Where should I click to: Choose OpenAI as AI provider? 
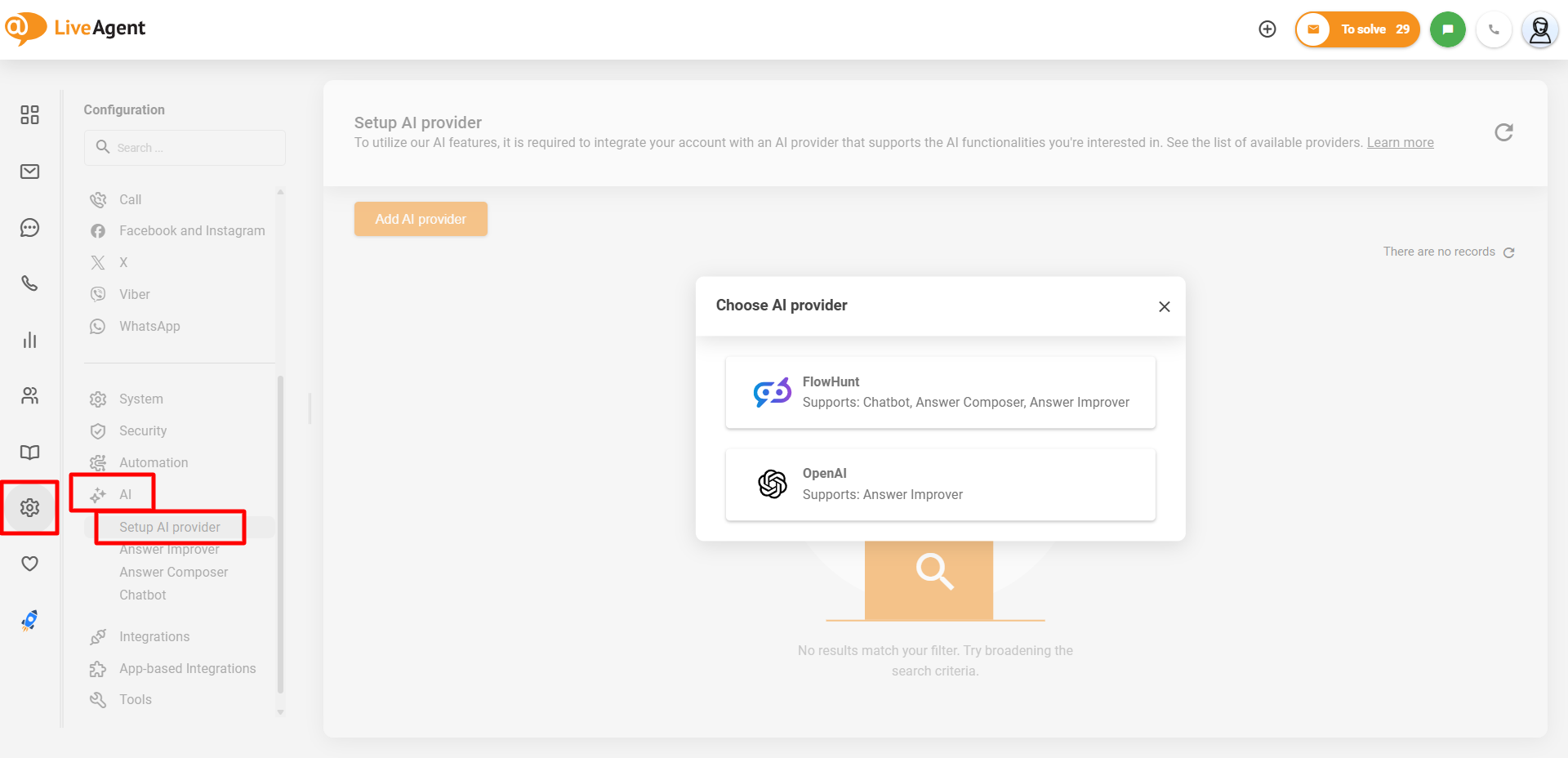940,484
